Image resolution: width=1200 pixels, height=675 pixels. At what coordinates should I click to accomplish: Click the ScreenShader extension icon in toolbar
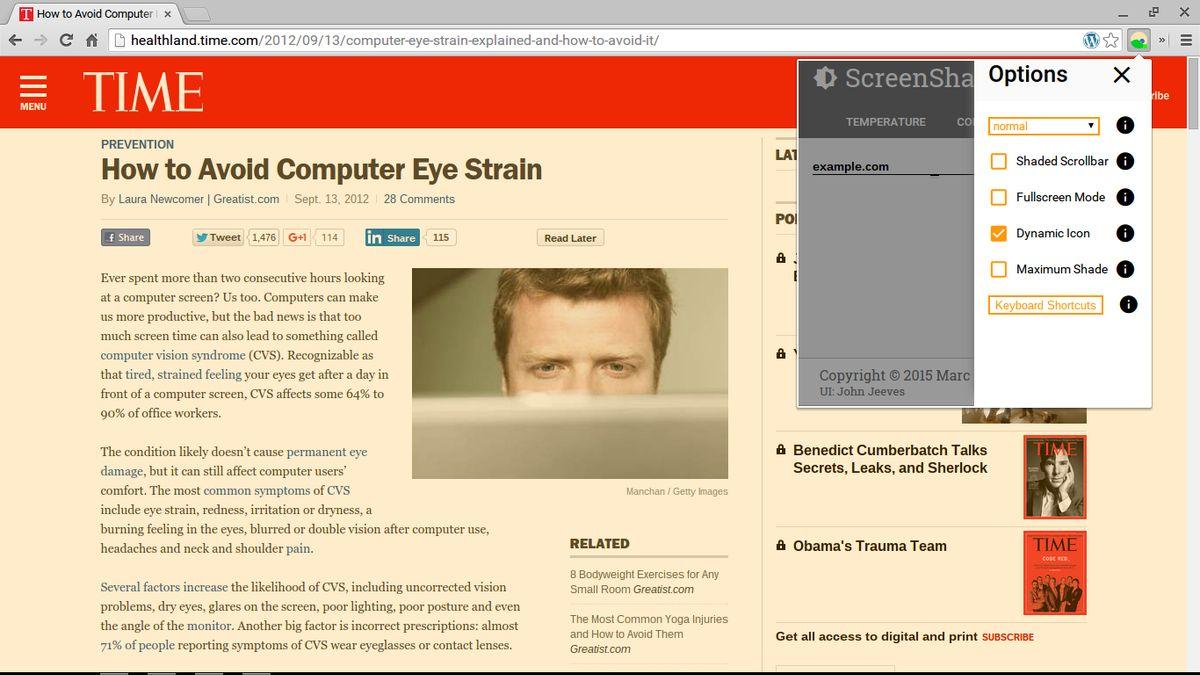(x=1138, y=40)
